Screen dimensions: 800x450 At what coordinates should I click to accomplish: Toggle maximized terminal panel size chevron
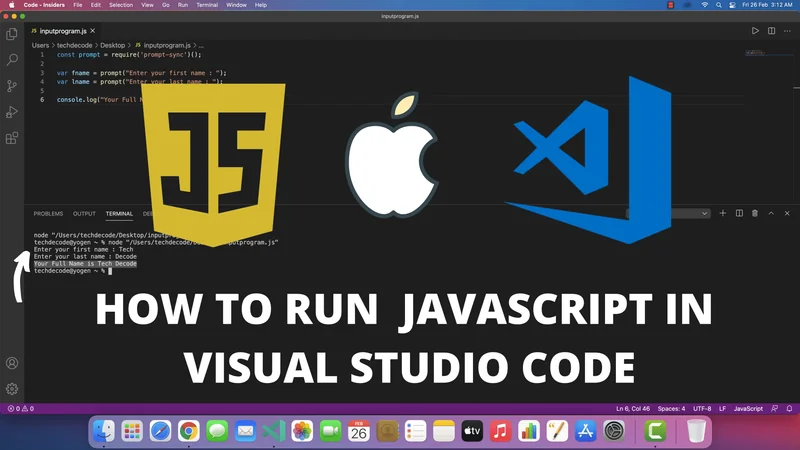(771, 213)
